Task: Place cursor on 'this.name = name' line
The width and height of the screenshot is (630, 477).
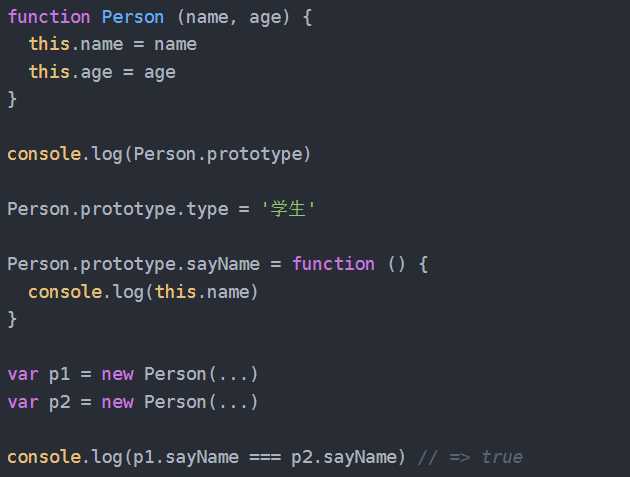Action: click(112, 44)
